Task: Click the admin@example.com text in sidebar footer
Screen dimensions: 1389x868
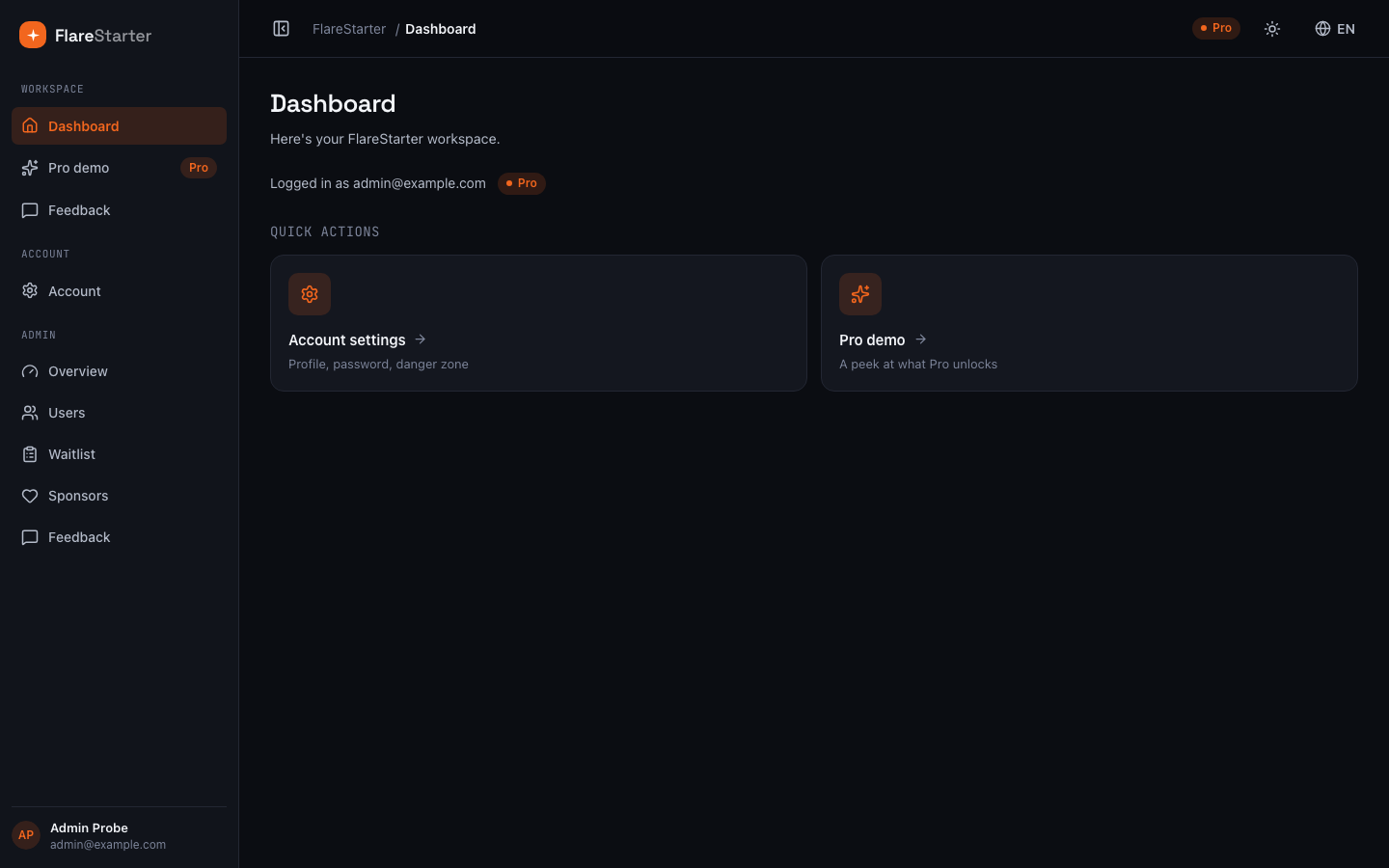Action: coord(108,845)
